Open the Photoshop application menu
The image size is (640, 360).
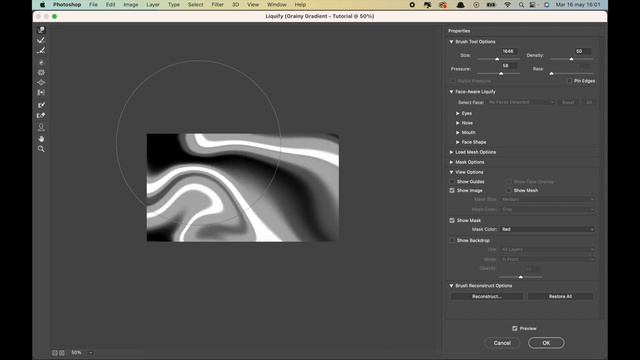tap(67, 4)
